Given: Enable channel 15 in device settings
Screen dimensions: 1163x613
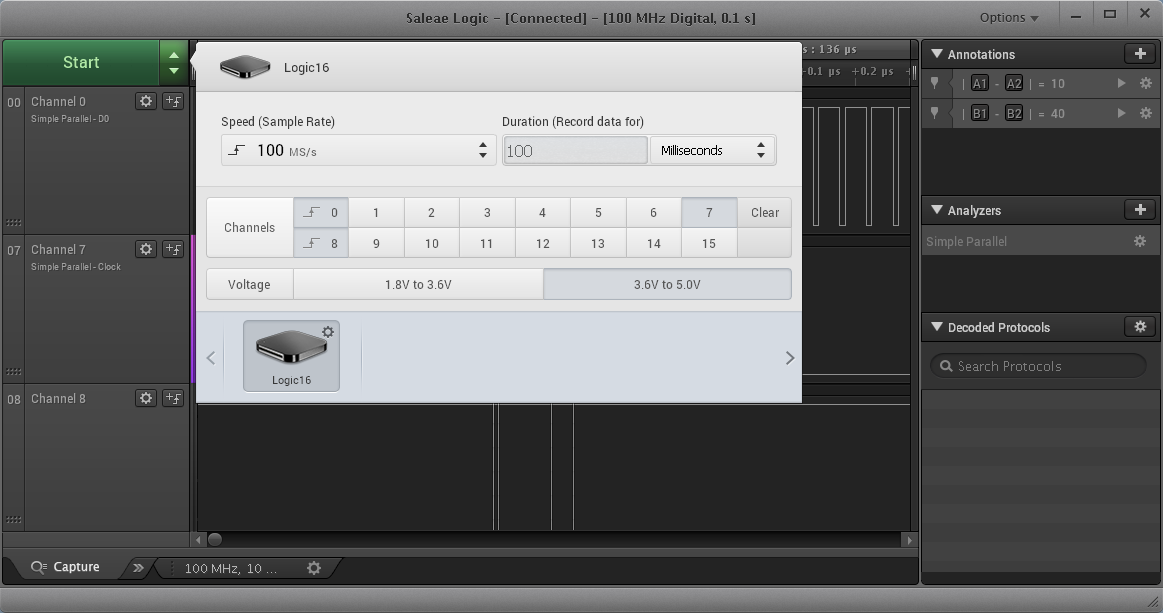Looking at the screenshot, I should (x=709, y=243).
